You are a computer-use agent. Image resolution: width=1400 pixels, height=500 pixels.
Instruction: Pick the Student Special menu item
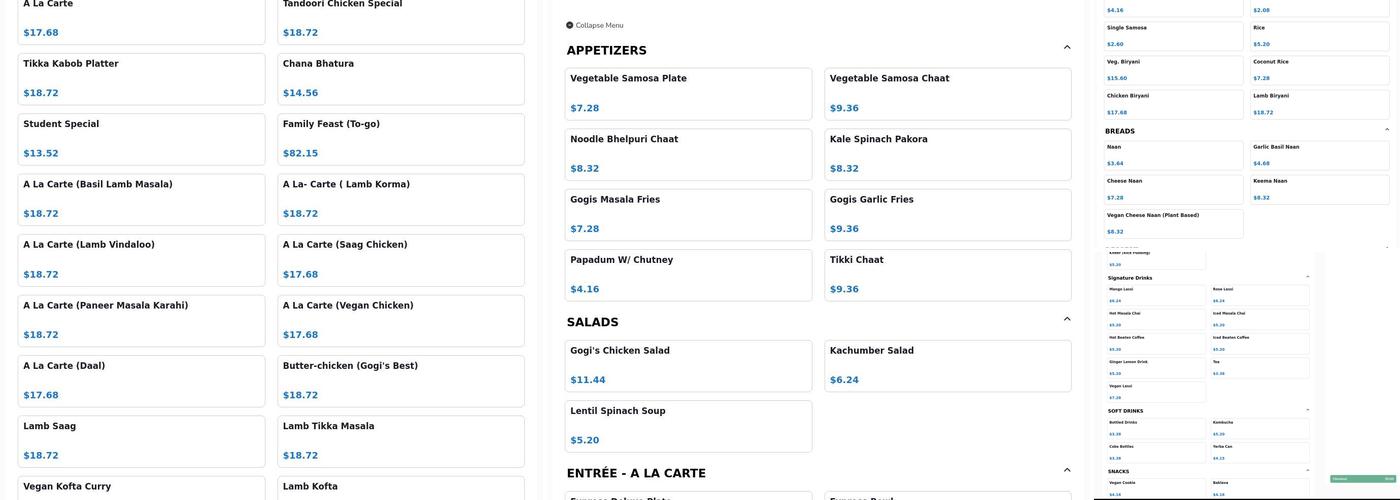[x=142, y=139]
